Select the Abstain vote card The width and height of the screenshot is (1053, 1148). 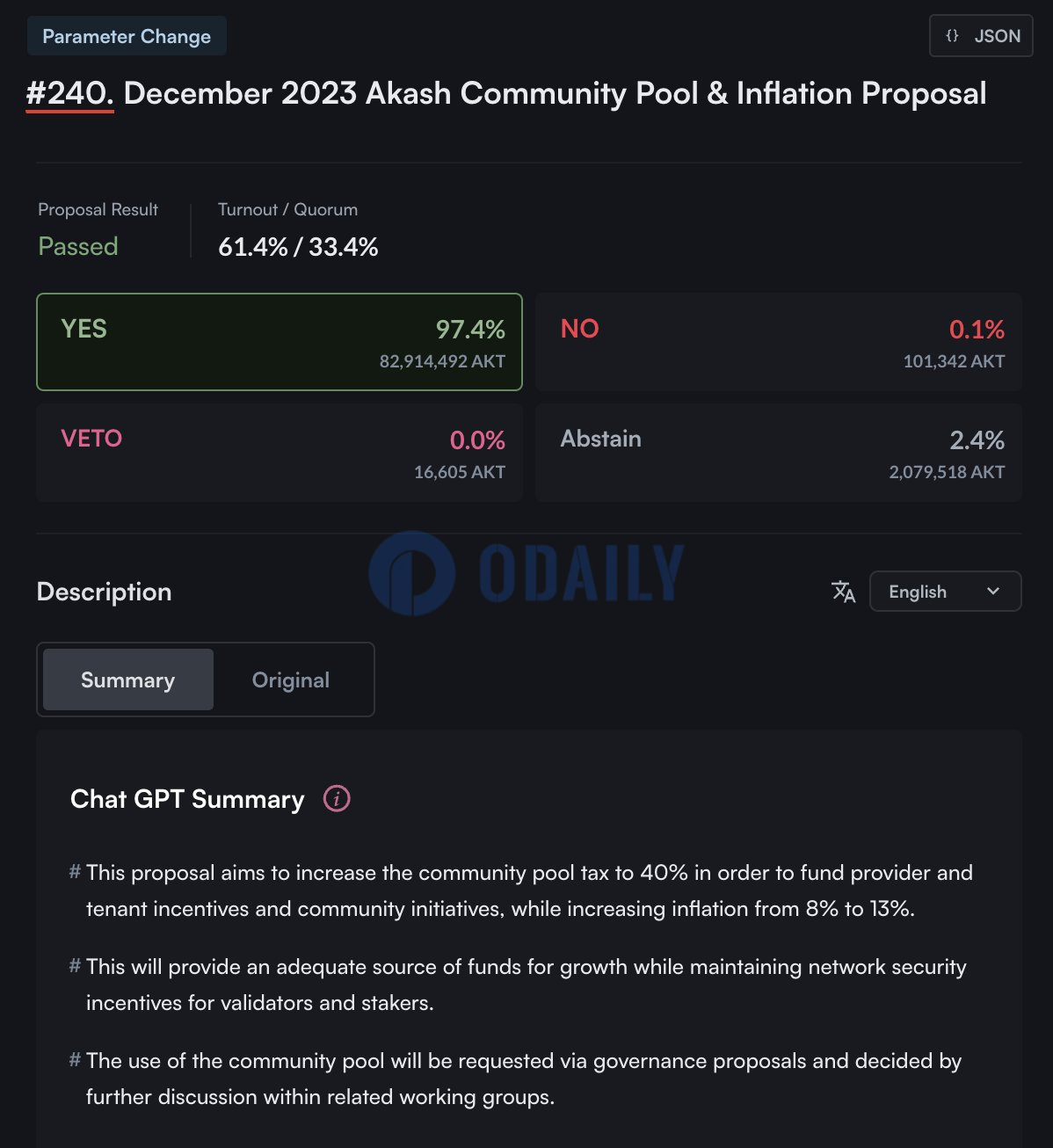pyautogui.click(x=778, y=453)
